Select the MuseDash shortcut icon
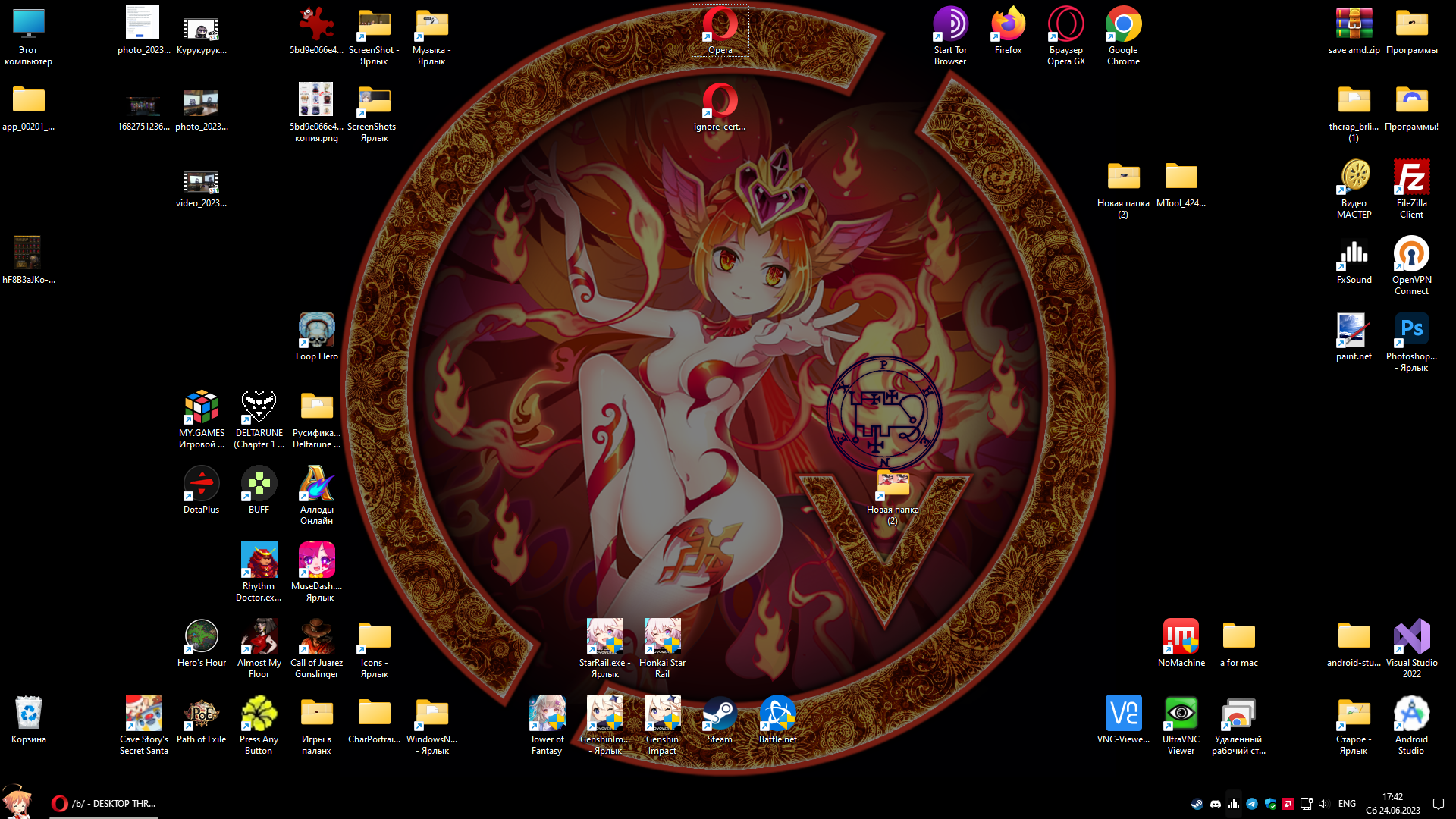This screenshot has width=1456, height=819. pos(316,572)
